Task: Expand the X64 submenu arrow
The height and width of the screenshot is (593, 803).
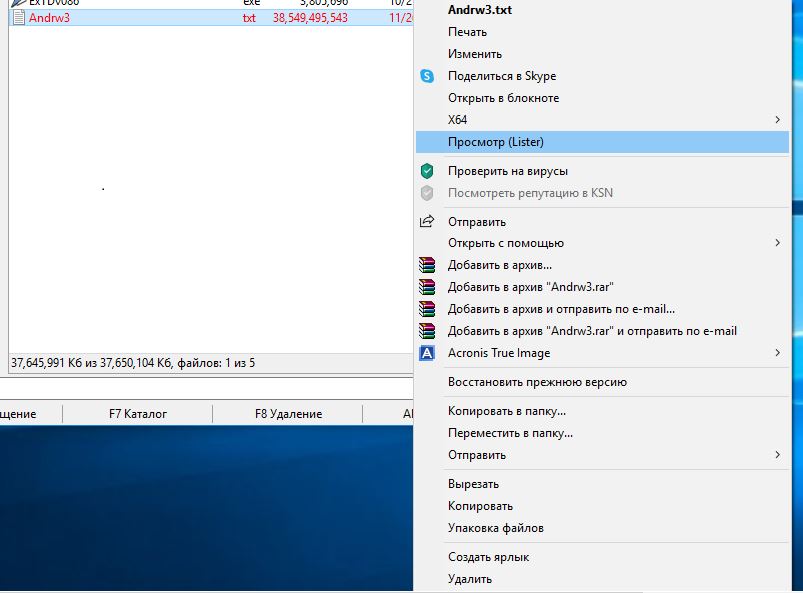Action: tap(778, 120)
